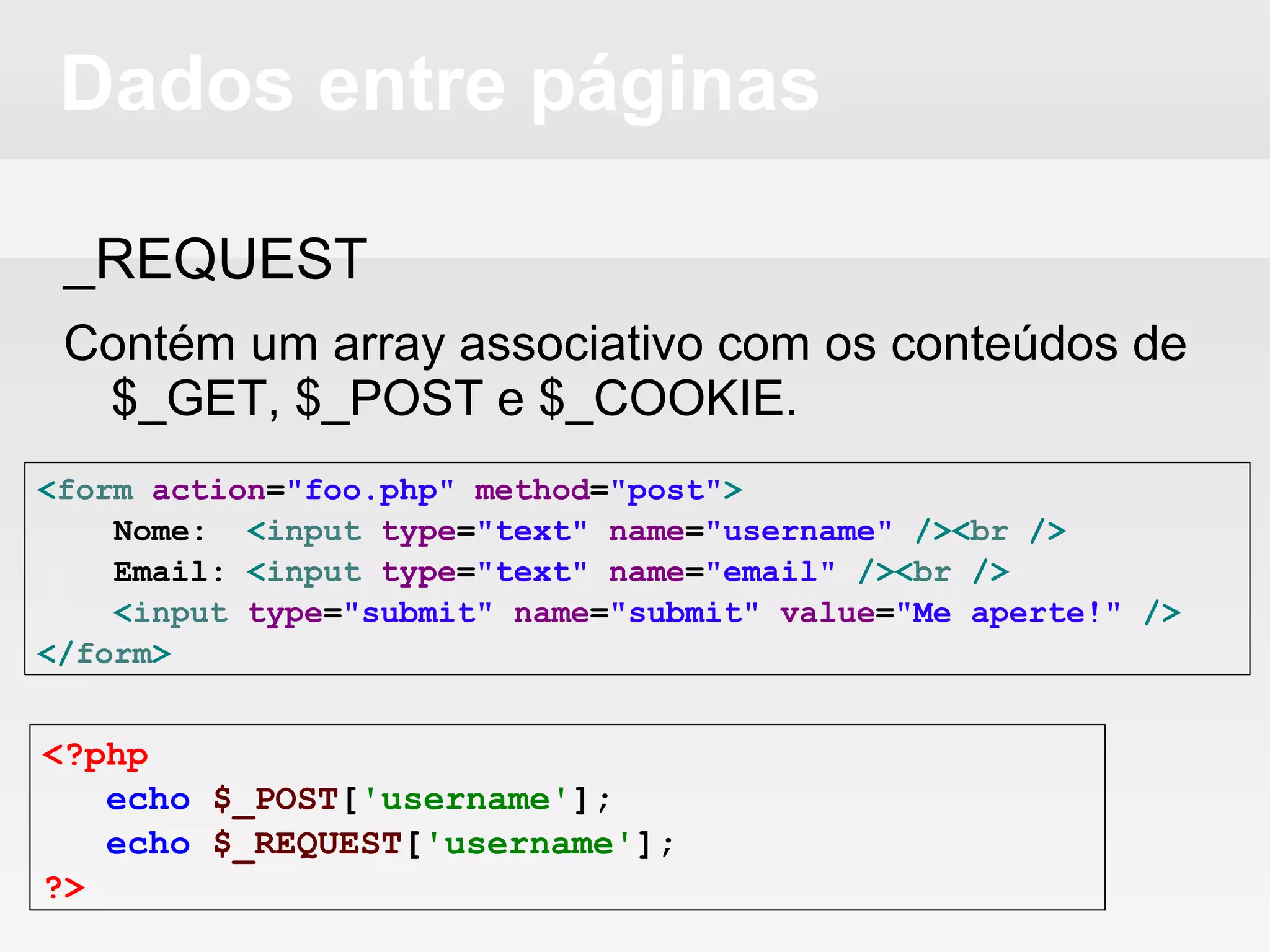Click the line 'Contém um array associativo com os conteúdos de'

pyautogui.click(x=625, y=344)
